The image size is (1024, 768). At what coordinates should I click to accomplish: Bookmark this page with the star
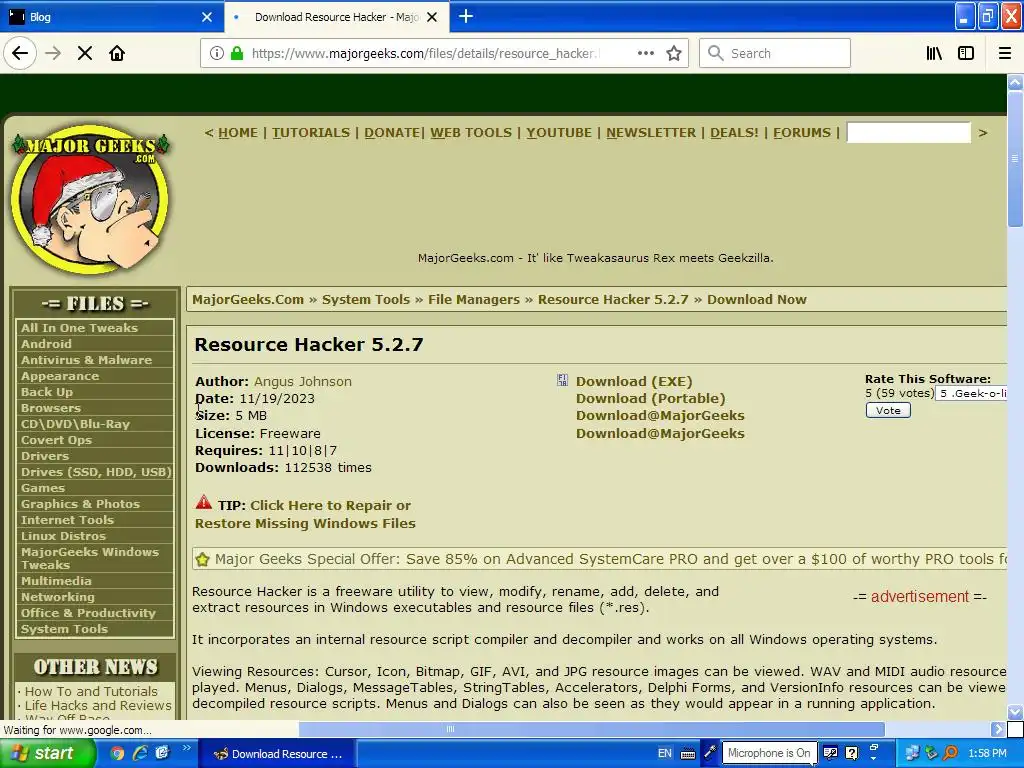[674, 53]
